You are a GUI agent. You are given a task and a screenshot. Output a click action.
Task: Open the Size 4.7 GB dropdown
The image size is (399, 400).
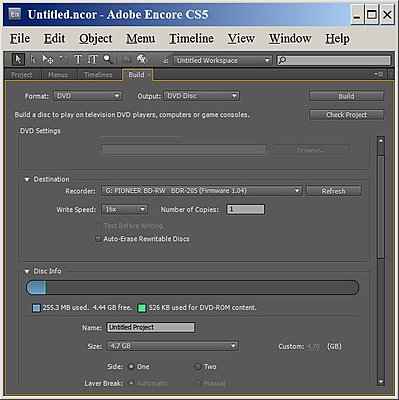coord(172,346)
